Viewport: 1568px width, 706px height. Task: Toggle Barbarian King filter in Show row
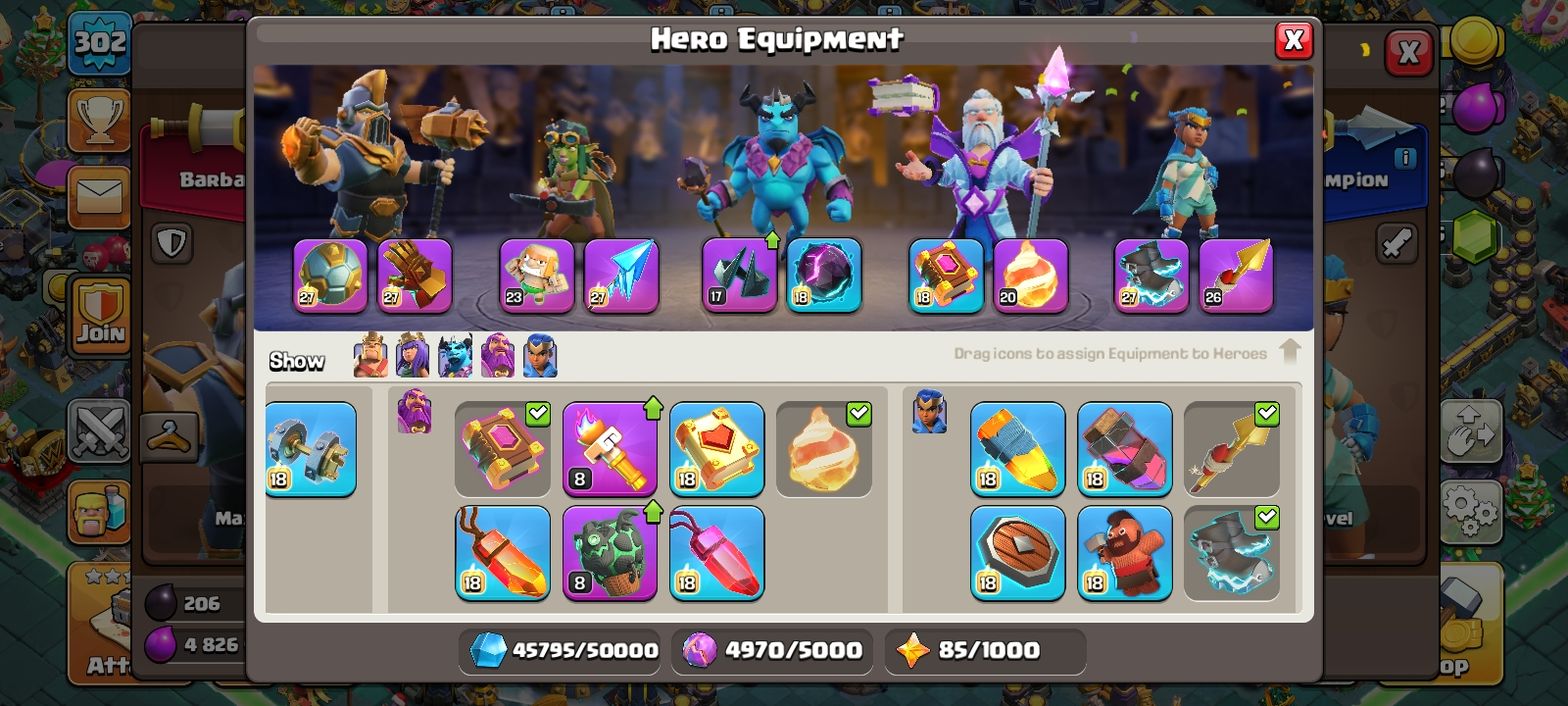[370, 356]
